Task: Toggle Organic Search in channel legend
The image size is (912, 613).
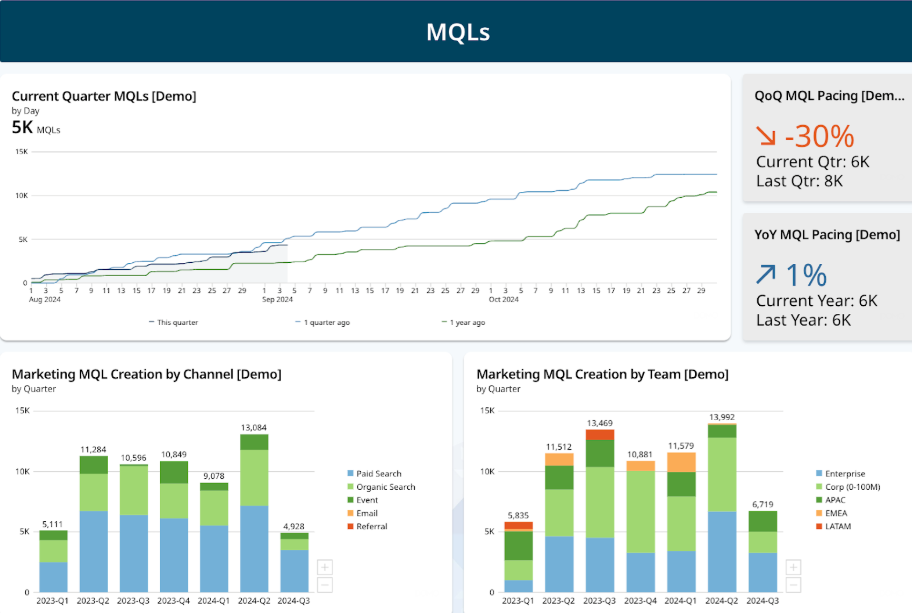Action: tap(382, 487)
